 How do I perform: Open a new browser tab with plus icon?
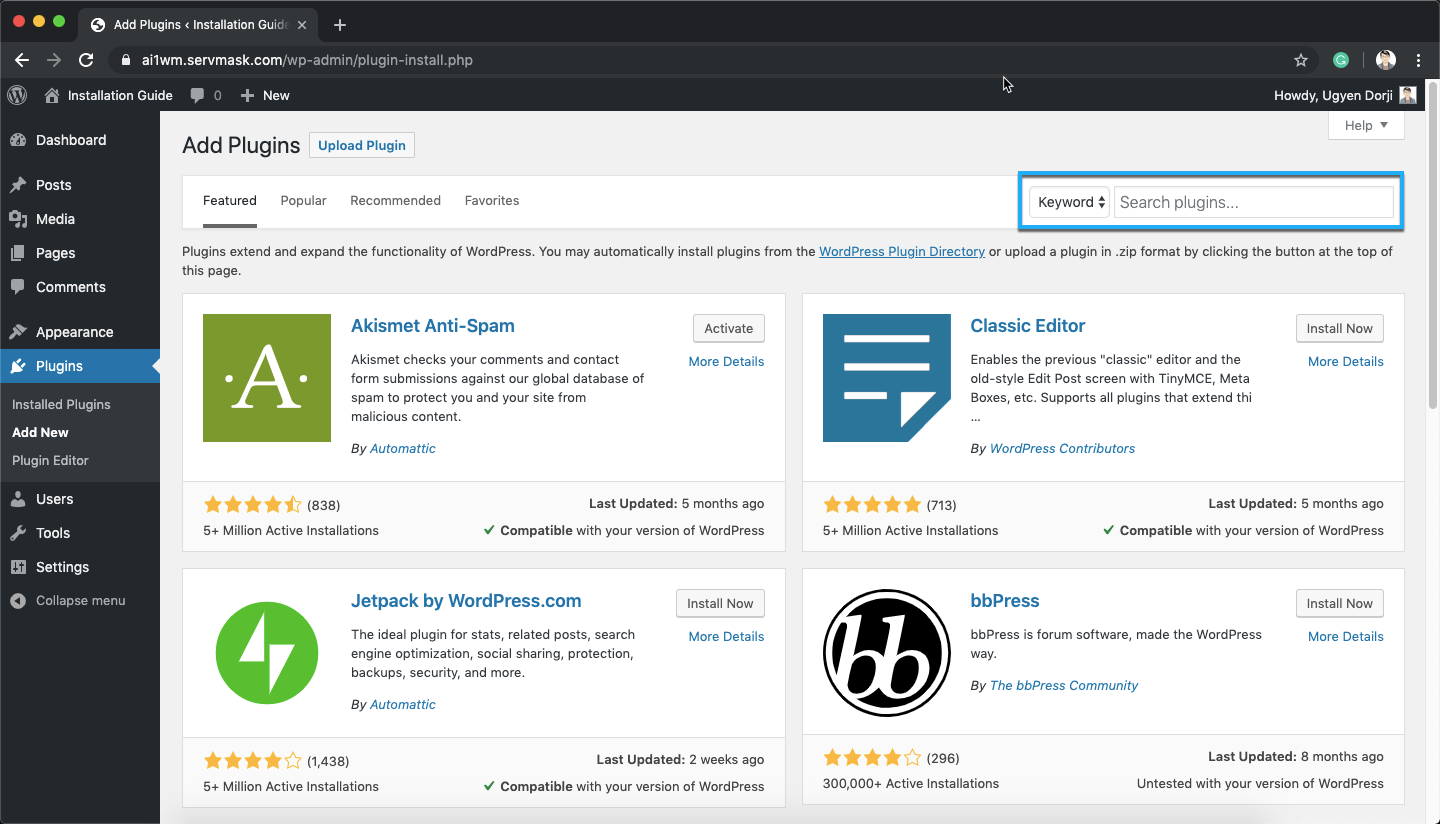[x=340, y=25]
